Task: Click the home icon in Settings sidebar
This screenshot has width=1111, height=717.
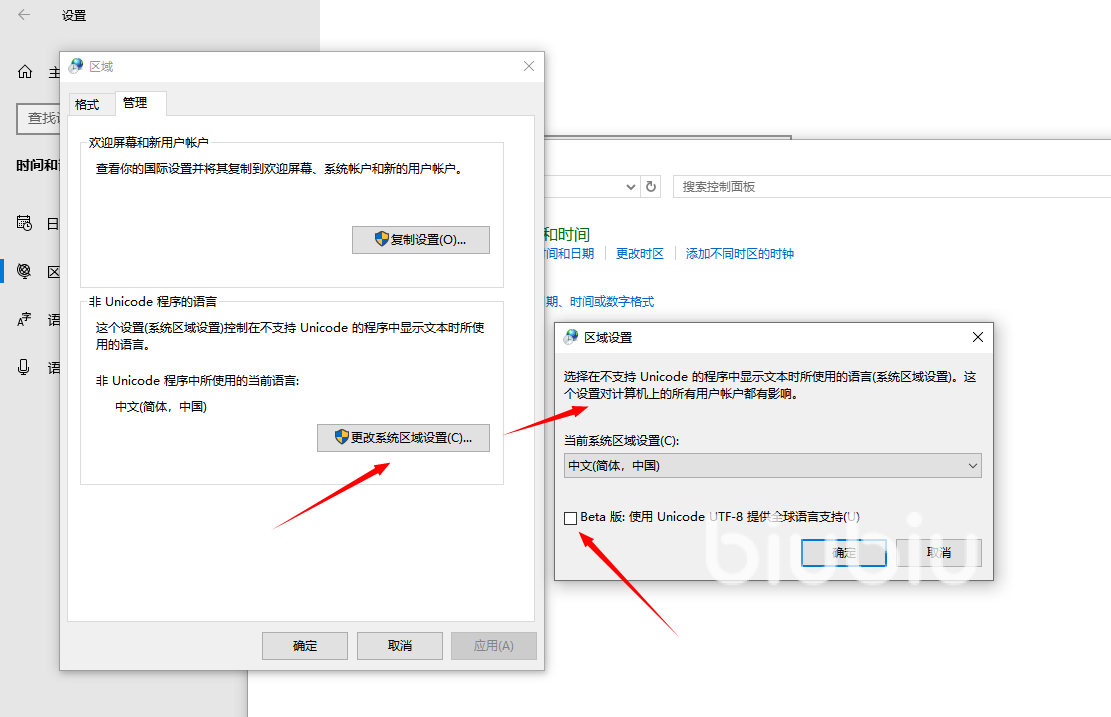Action: [x=25, y=72]
